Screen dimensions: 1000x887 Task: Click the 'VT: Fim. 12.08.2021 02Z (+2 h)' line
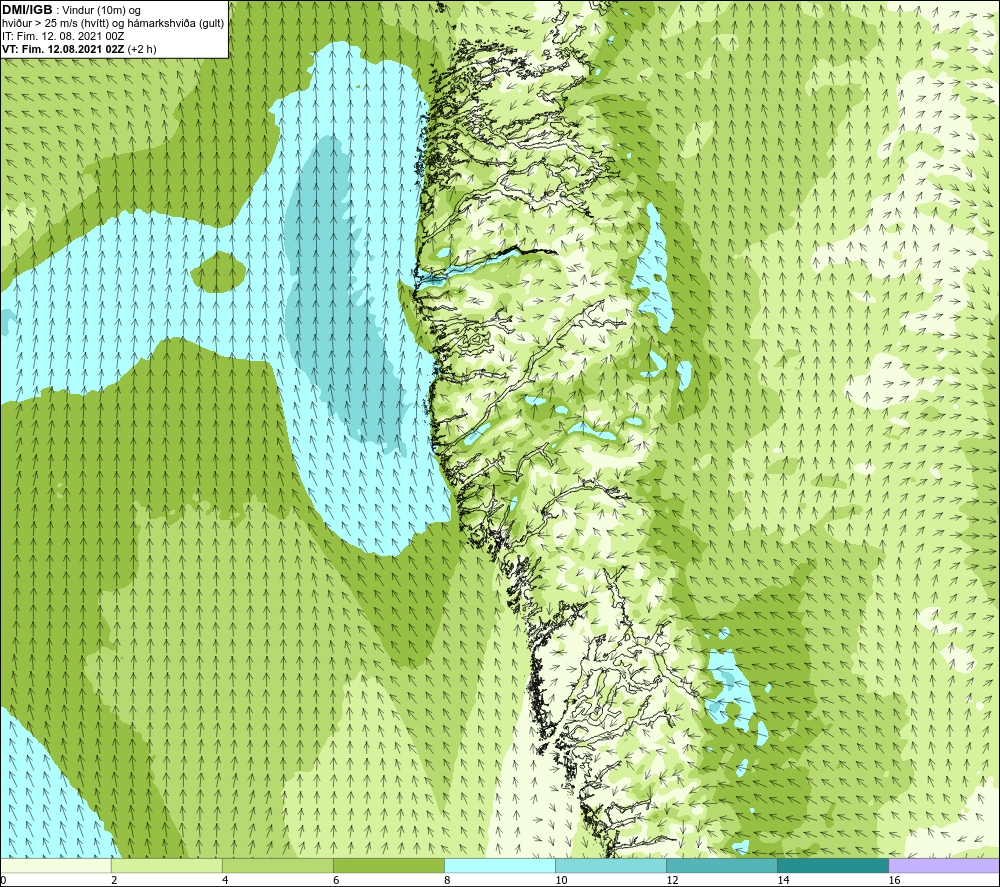(79, 48)
